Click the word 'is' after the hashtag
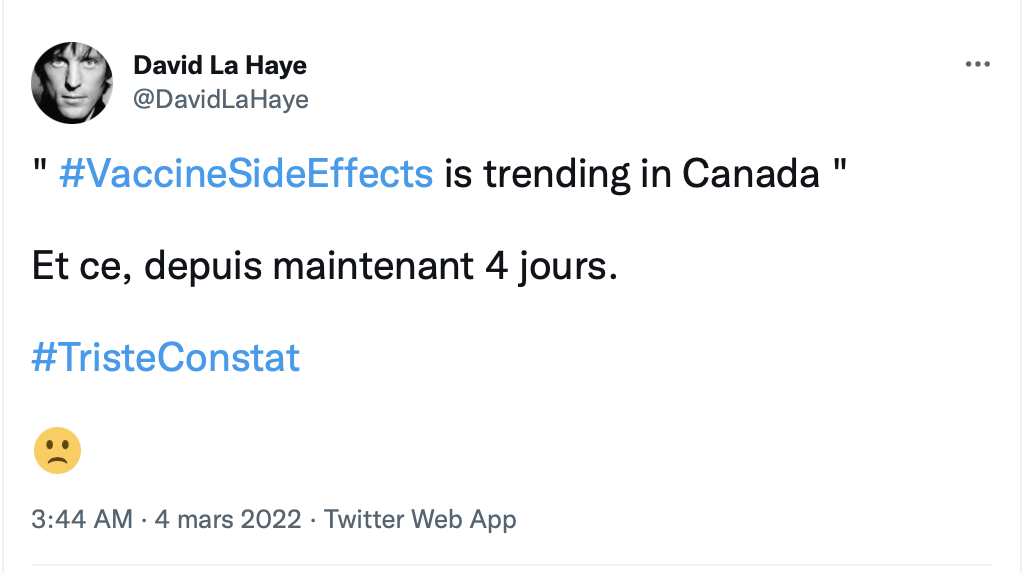 tap(456, 174)
